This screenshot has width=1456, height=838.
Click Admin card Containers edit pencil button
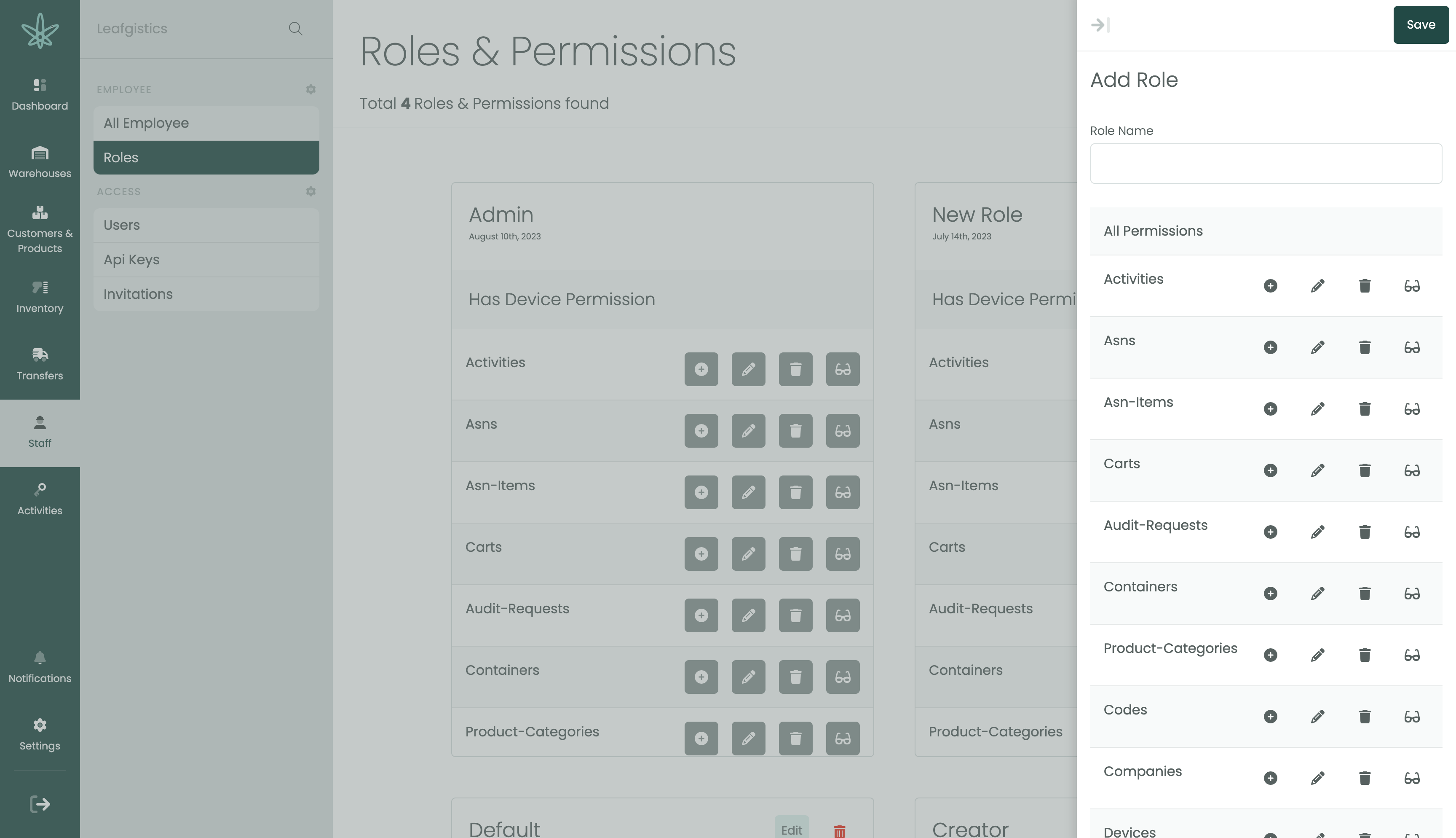[x=748, y=677]
